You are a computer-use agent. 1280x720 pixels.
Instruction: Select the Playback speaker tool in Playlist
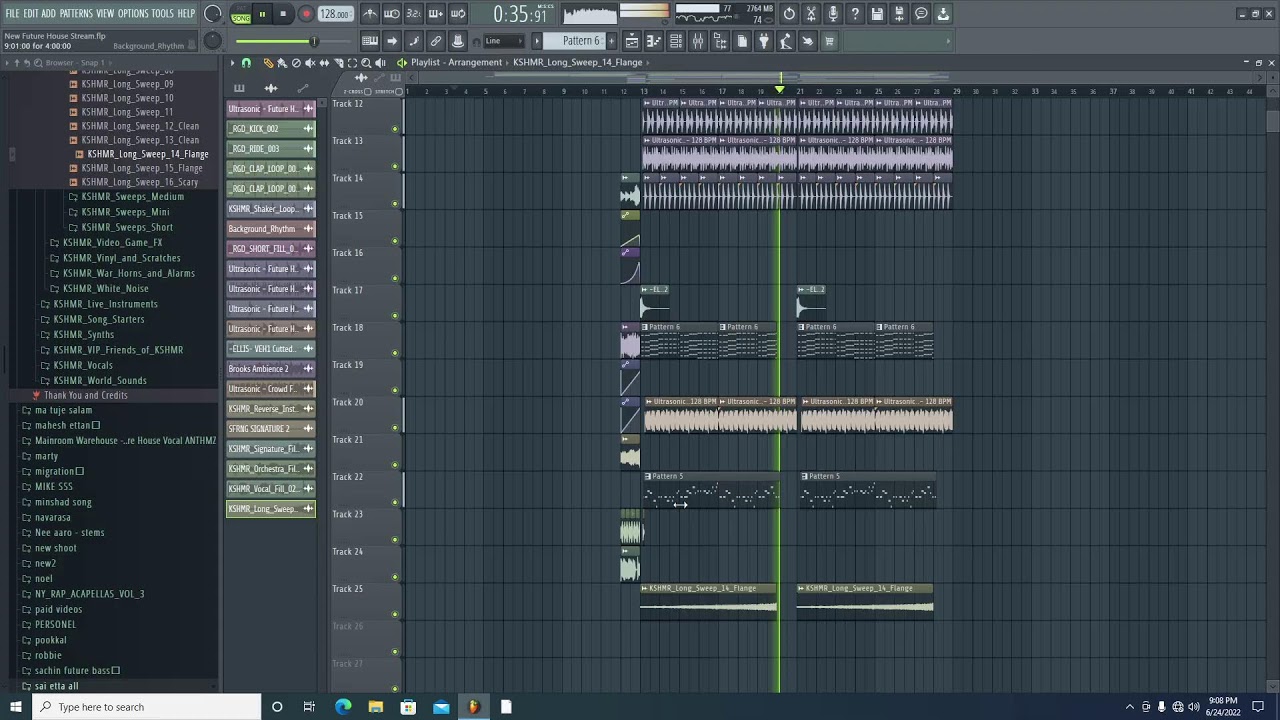click(x=380, y=62)
